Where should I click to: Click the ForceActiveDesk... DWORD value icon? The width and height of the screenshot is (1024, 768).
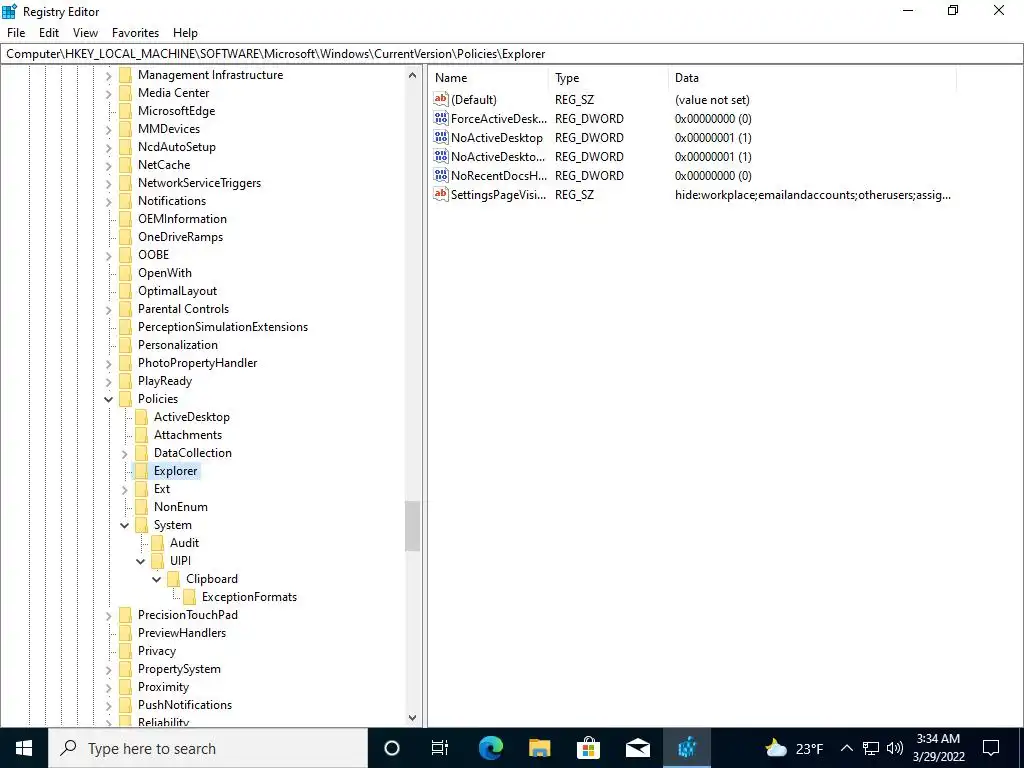441,118
